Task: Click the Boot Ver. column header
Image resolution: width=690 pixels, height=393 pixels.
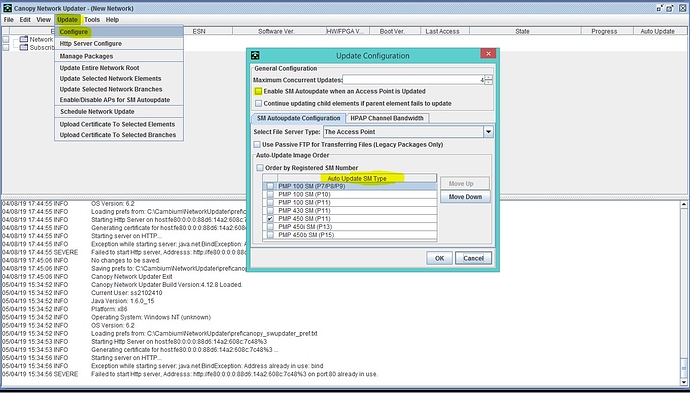Action: click(x=395, y=31)
